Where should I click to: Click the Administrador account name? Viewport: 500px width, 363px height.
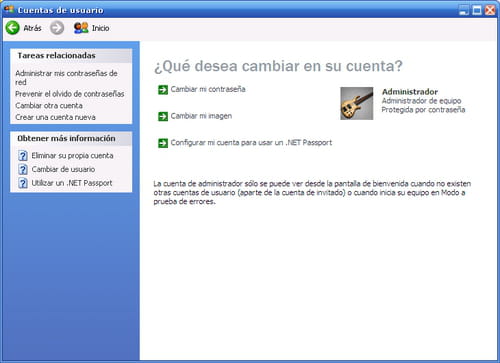pyautogui.click(x=410, y=92)
